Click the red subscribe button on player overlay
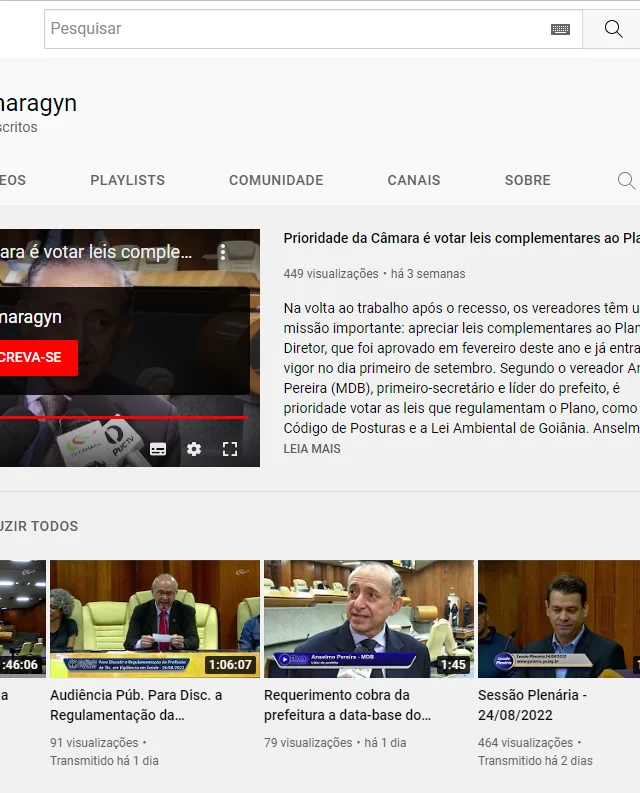Screen dimensions: 640x793 coord(38,358)
